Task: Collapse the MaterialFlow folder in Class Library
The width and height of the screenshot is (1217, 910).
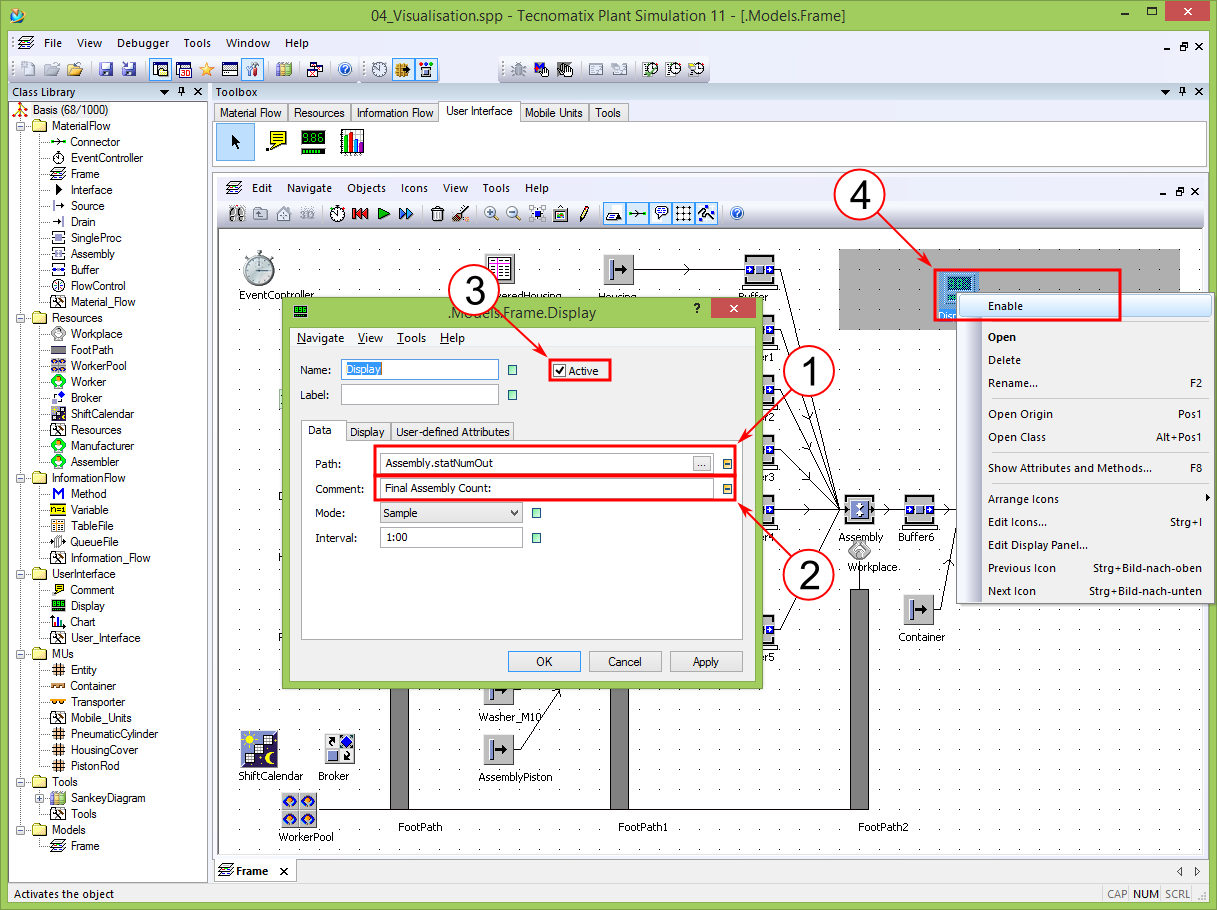Action: 21,126
